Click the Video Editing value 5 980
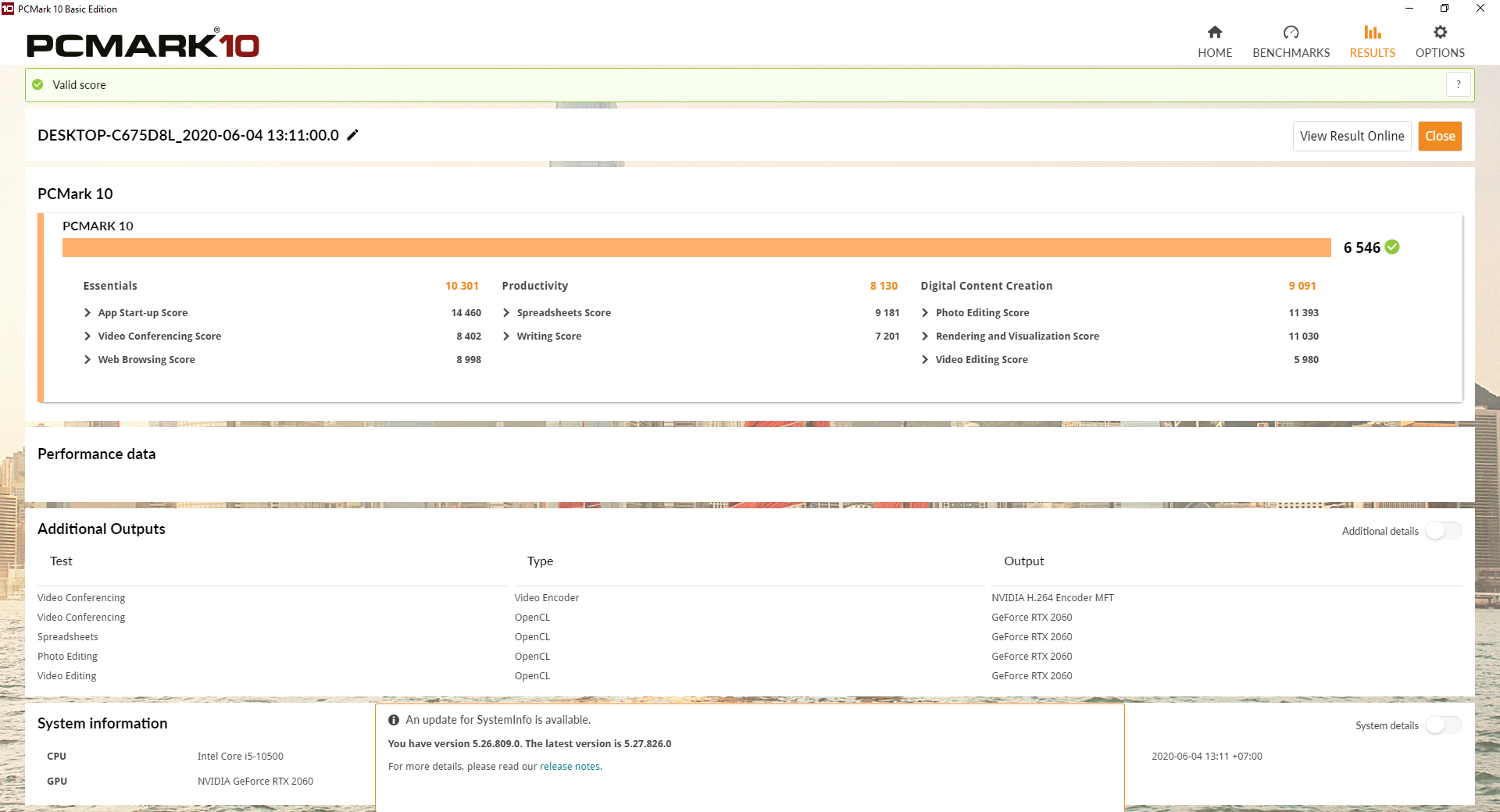The image size is (1500, 812). [x=1306, y=359]
